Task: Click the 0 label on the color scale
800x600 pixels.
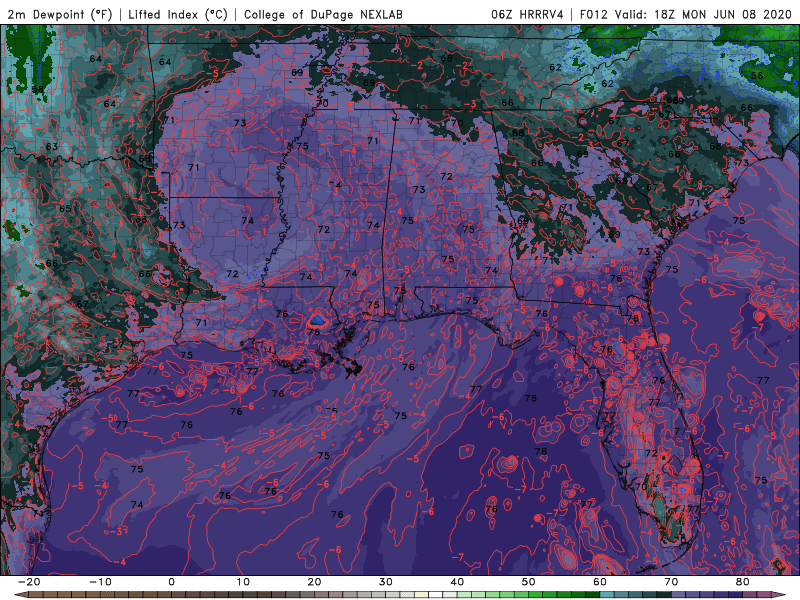Action: tap(171, 582)
